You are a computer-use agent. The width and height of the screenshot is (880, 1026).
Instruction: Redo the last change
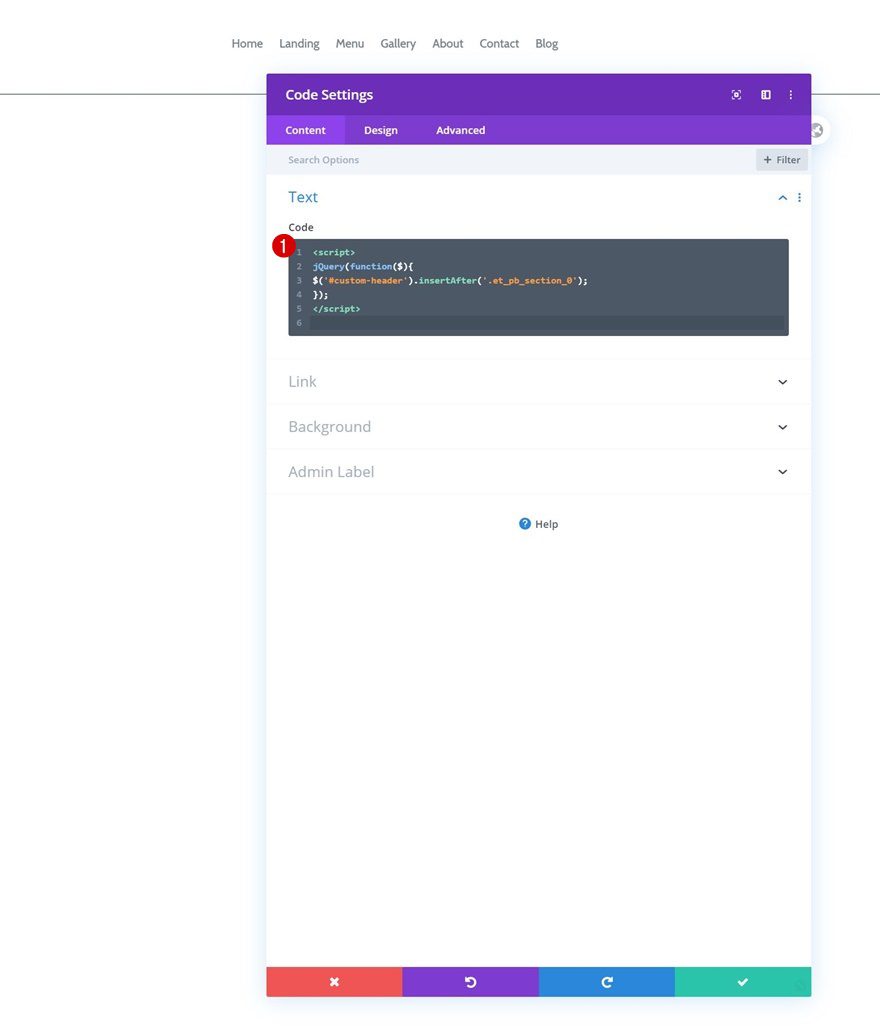coord(606,981)
